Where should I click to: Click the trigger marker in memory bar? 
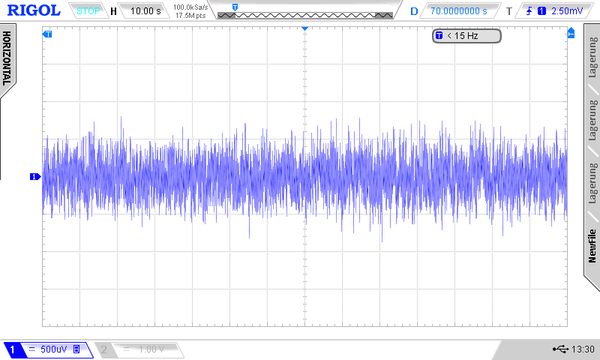[235, 7]
